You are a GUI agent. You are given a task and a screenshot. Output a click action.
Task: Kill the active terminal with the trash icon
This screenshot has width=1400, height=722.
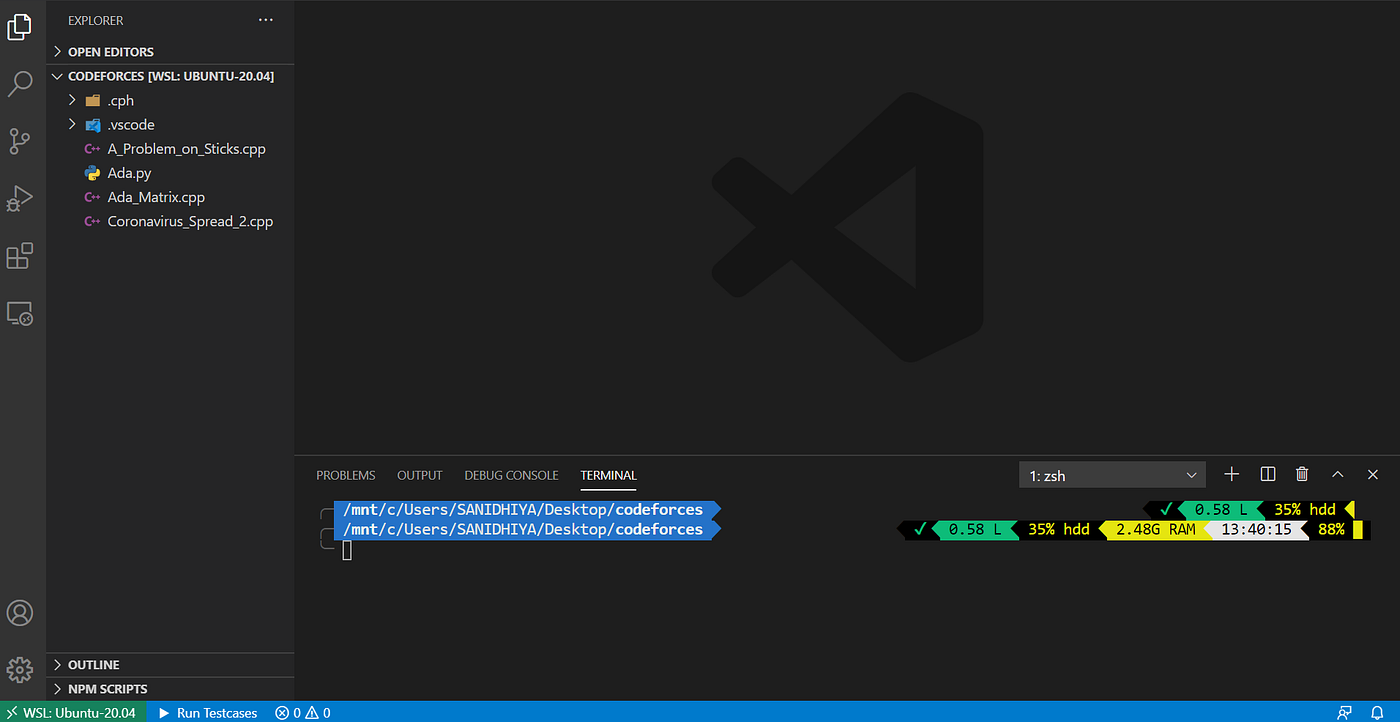1302,474
